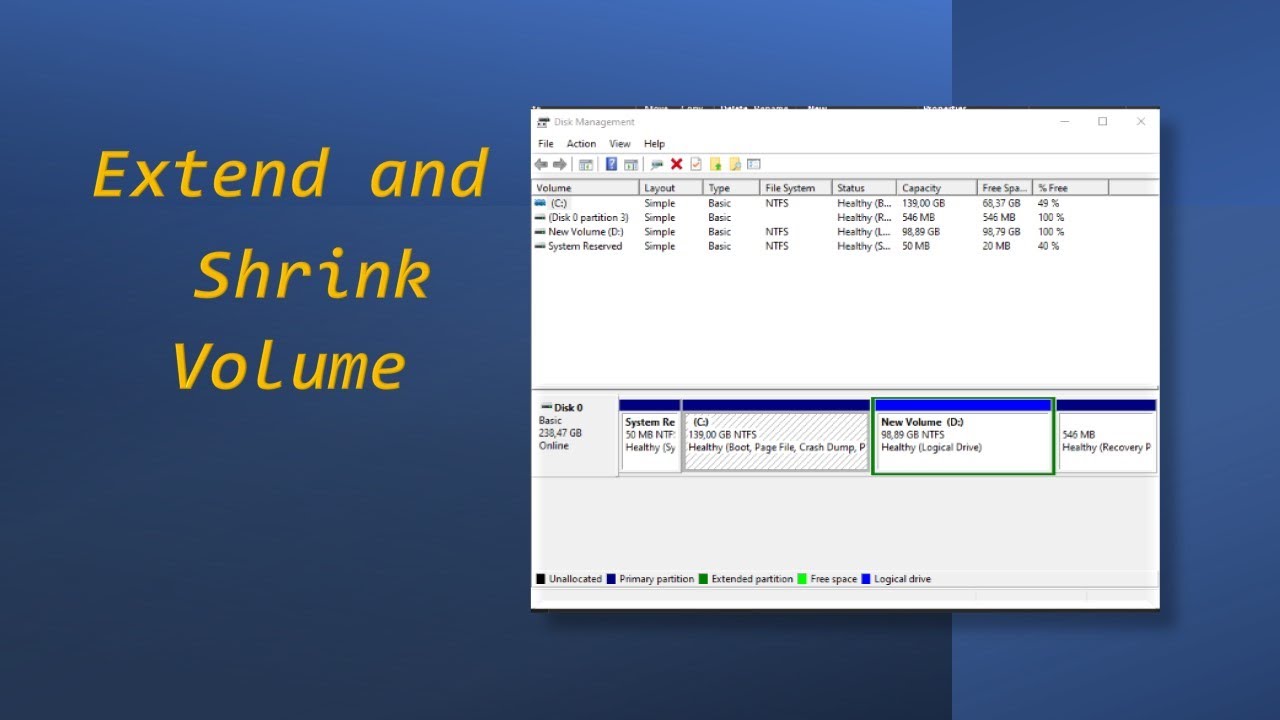Open the Help menu
This screenshot has height=720, width=1280.
coord(654,144)
